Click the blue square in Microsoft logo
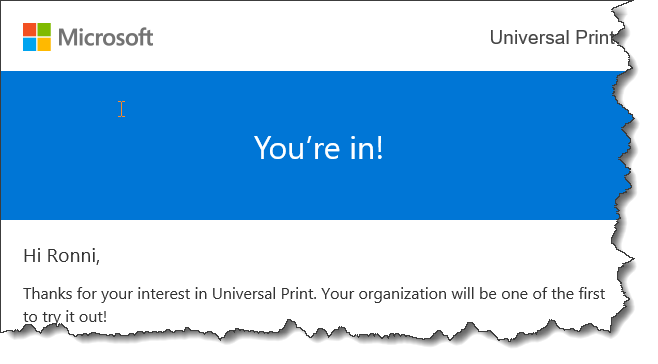This screenshot has height=364, width=658. coord(29,44)
